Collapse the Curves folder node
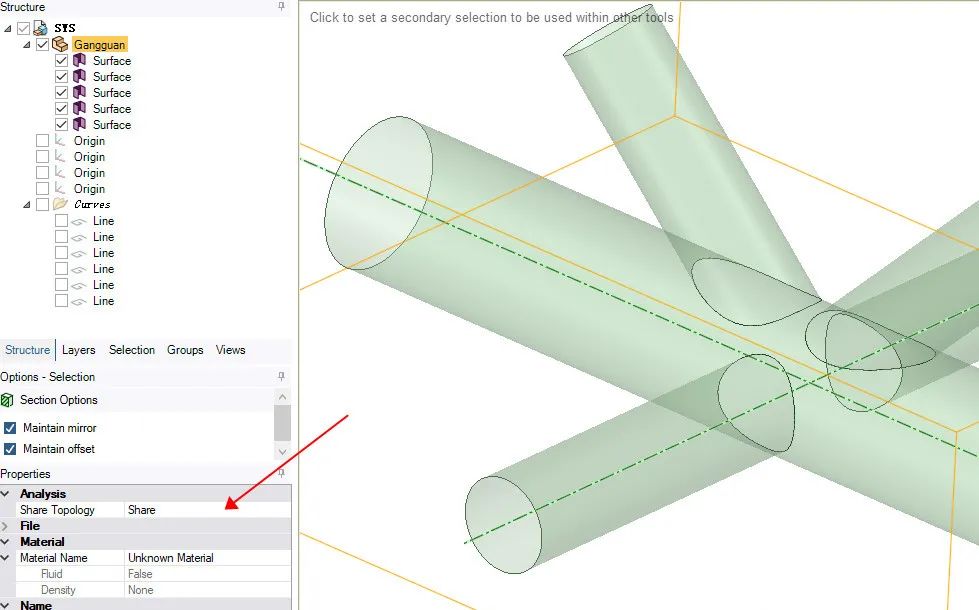The image size is (979, 610). [27, 204]
